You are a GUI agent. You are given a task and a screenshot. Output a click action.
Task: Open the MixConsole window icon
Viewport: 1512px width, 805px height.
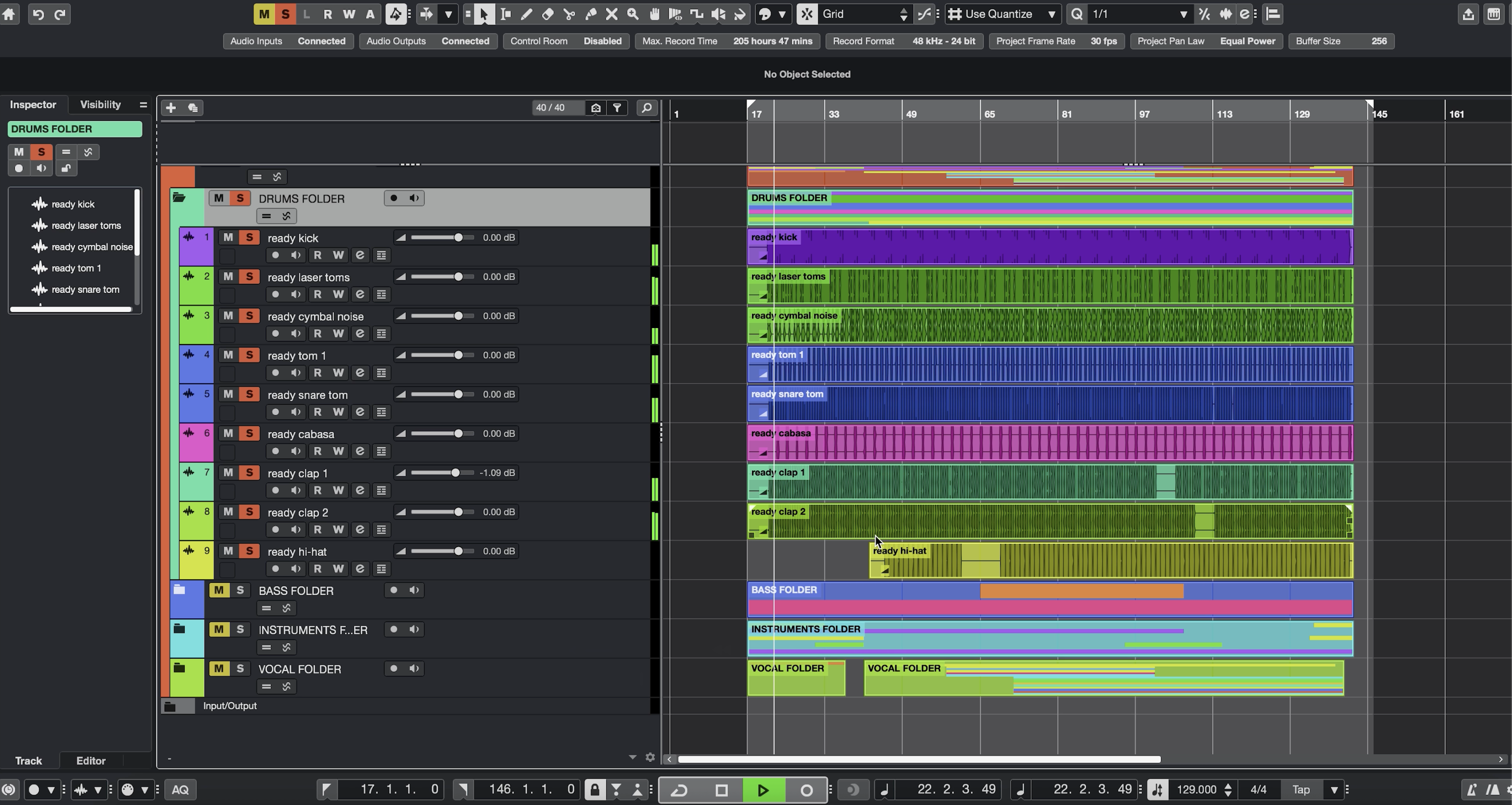point(1494,14)
